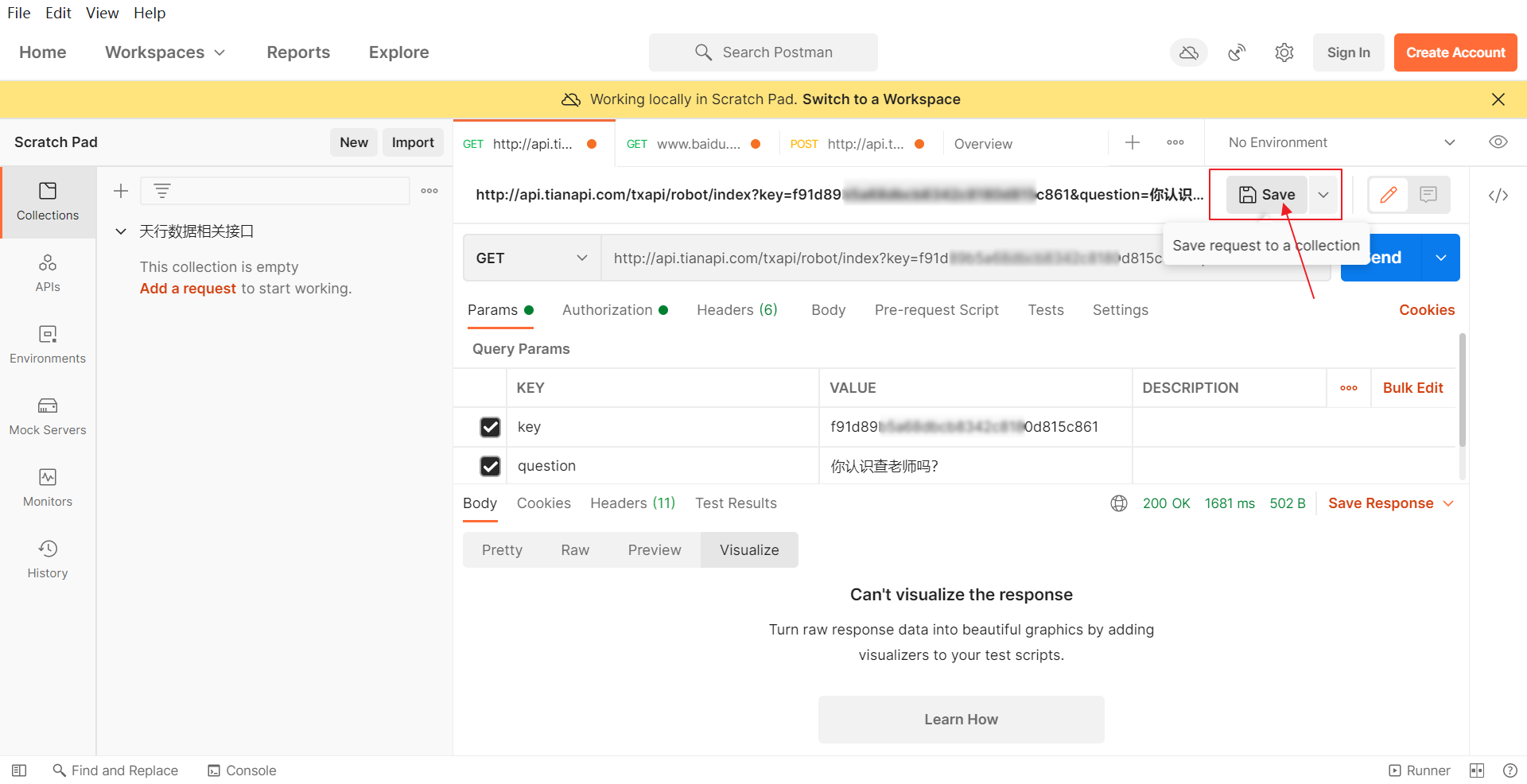Click the Save request button
This screenshot has width=1527, height=784.
[1267, 195]
